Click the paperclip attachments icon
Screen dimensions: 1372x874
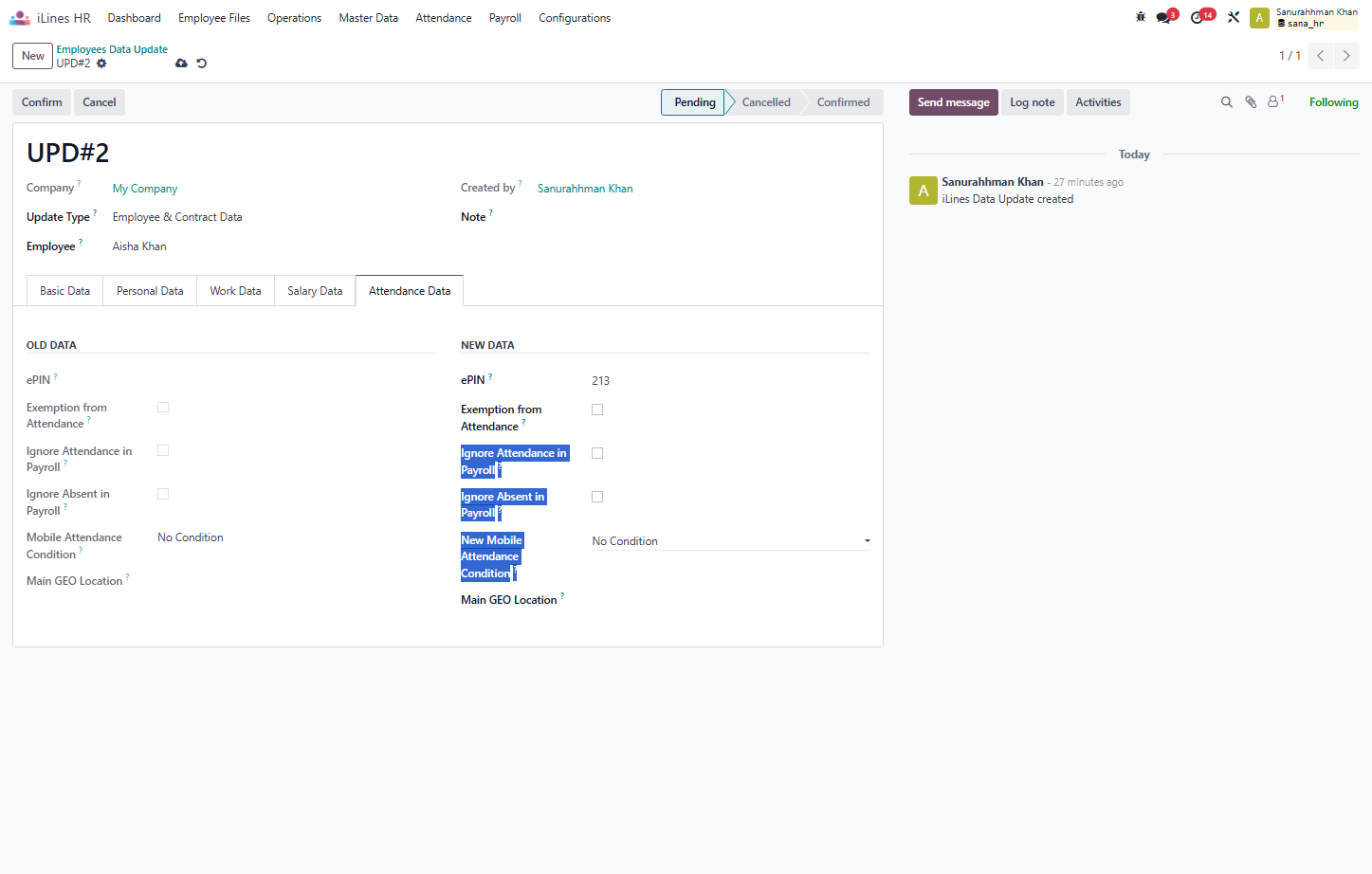pyautogui.click(x=1251, y=102)
